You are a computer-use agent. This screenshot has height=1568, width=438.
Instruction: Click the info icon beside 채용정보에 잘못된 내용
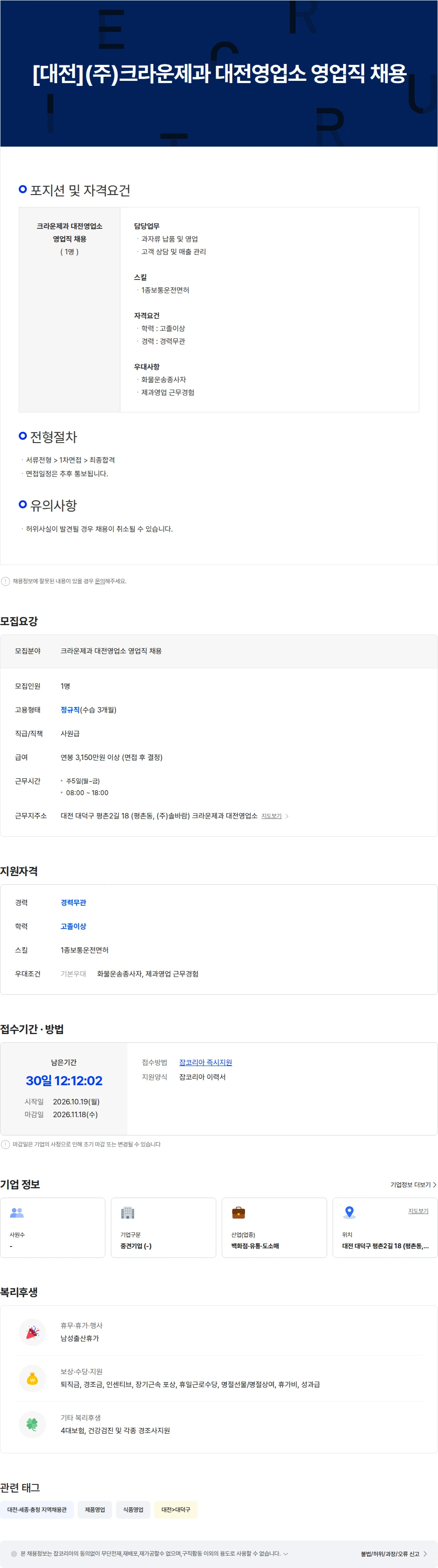pyautogui.click(x=5, y=581)
